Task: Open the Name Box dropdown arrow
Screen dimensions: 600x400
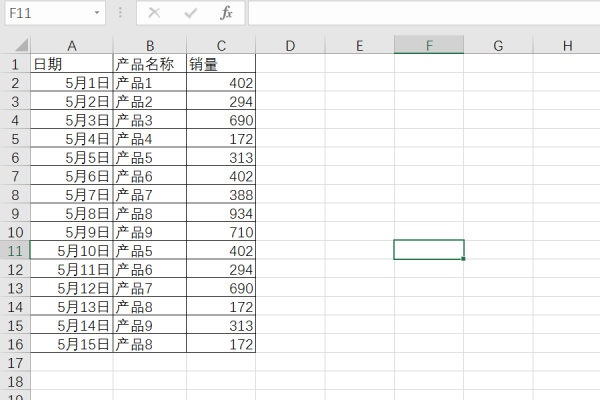Action: click(97, 13)
